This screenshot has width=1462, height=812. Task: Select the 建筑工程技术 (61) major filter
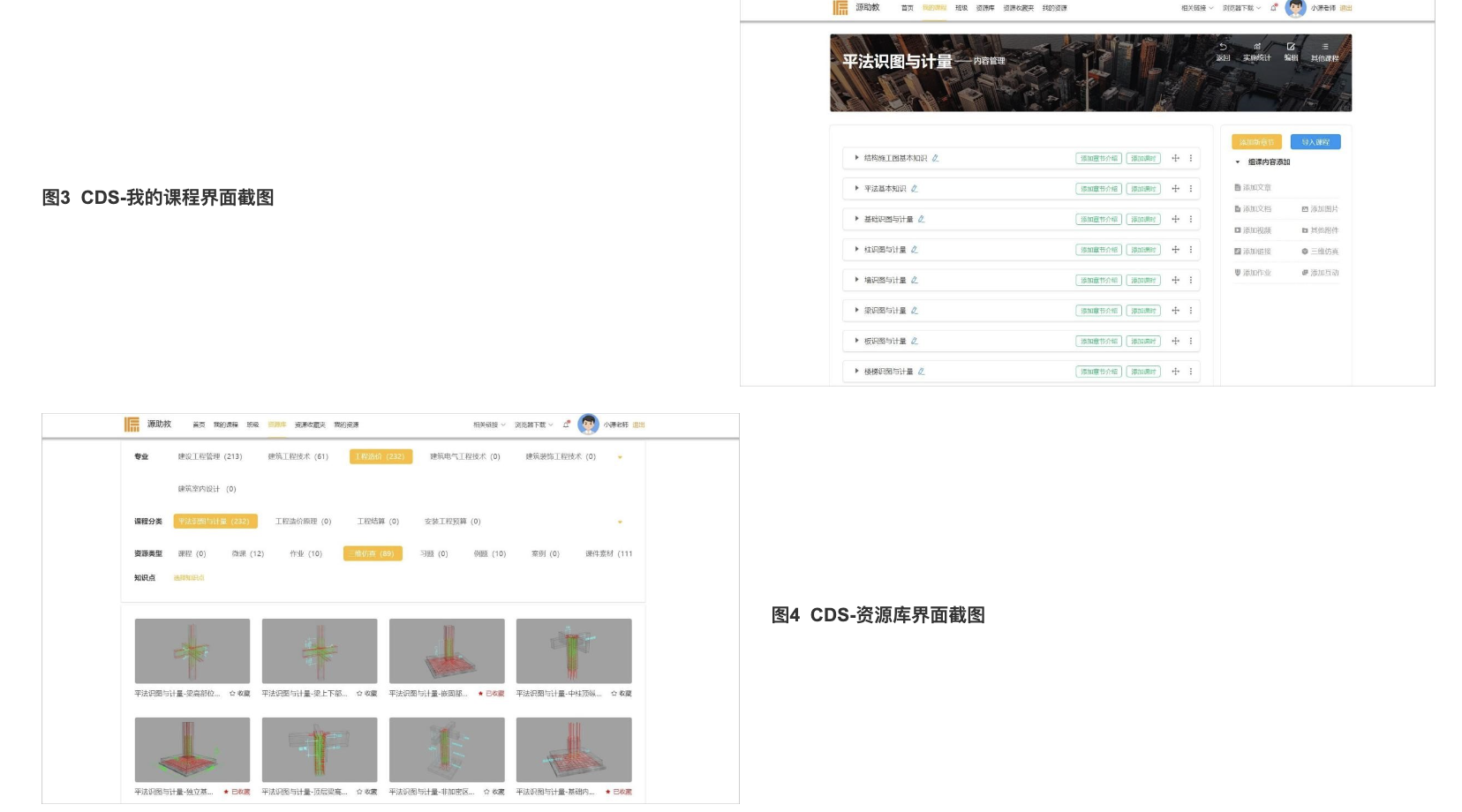[298, 457]
